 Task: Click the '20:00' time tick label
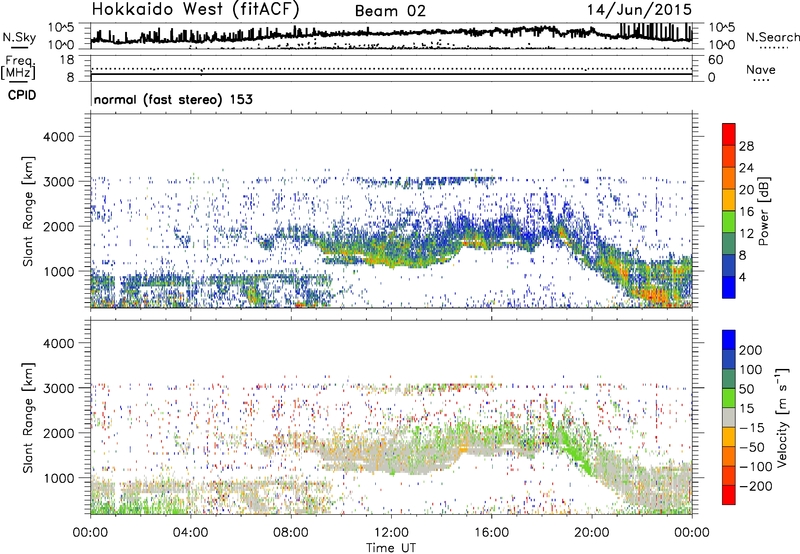[592, 532]
